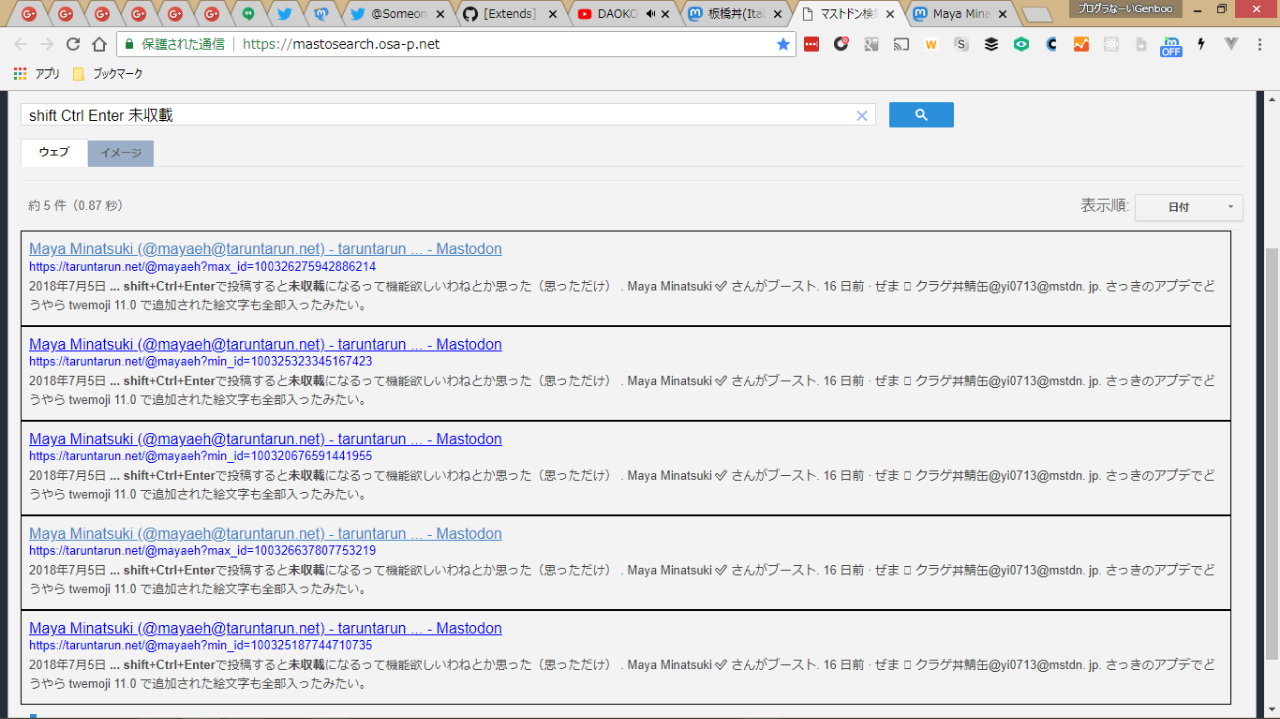This screenshot has height=719, width=1280.
Task: Click the lightning bolt extension icon
Action: point(1201,44)
